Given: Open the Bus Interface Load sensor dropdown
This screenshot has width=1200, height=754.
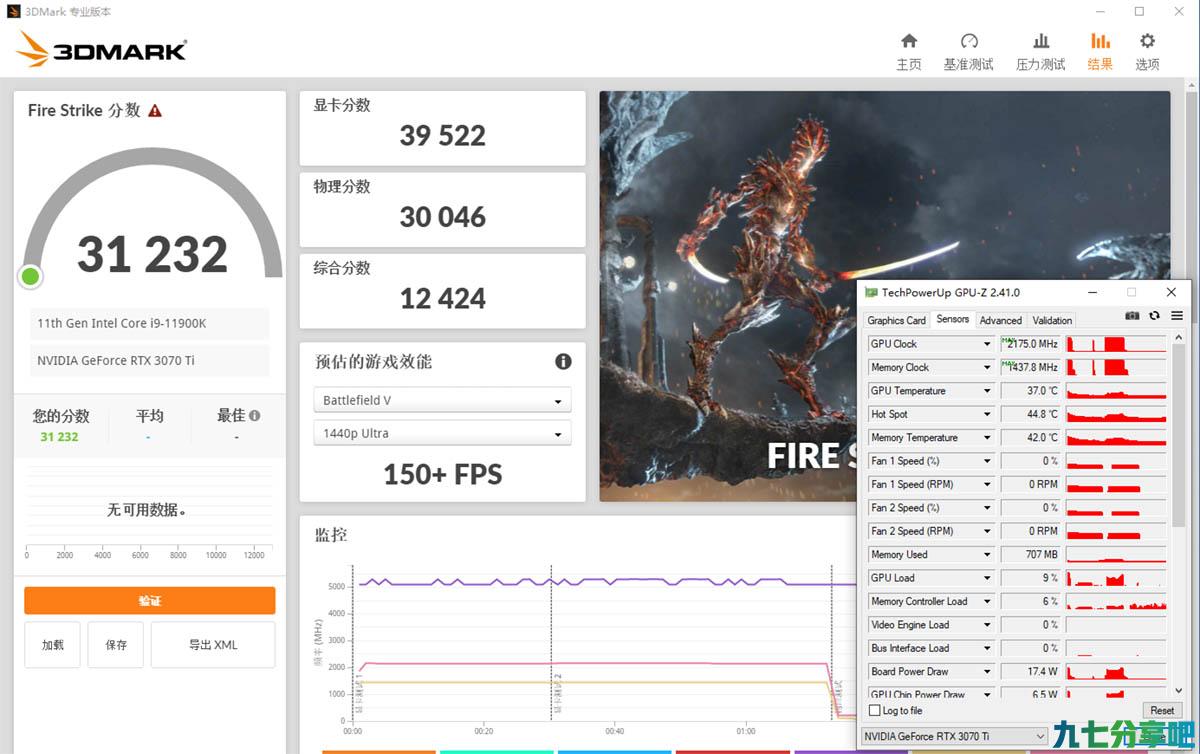Looking at the screenshot, I should click(x=987, y=648).
